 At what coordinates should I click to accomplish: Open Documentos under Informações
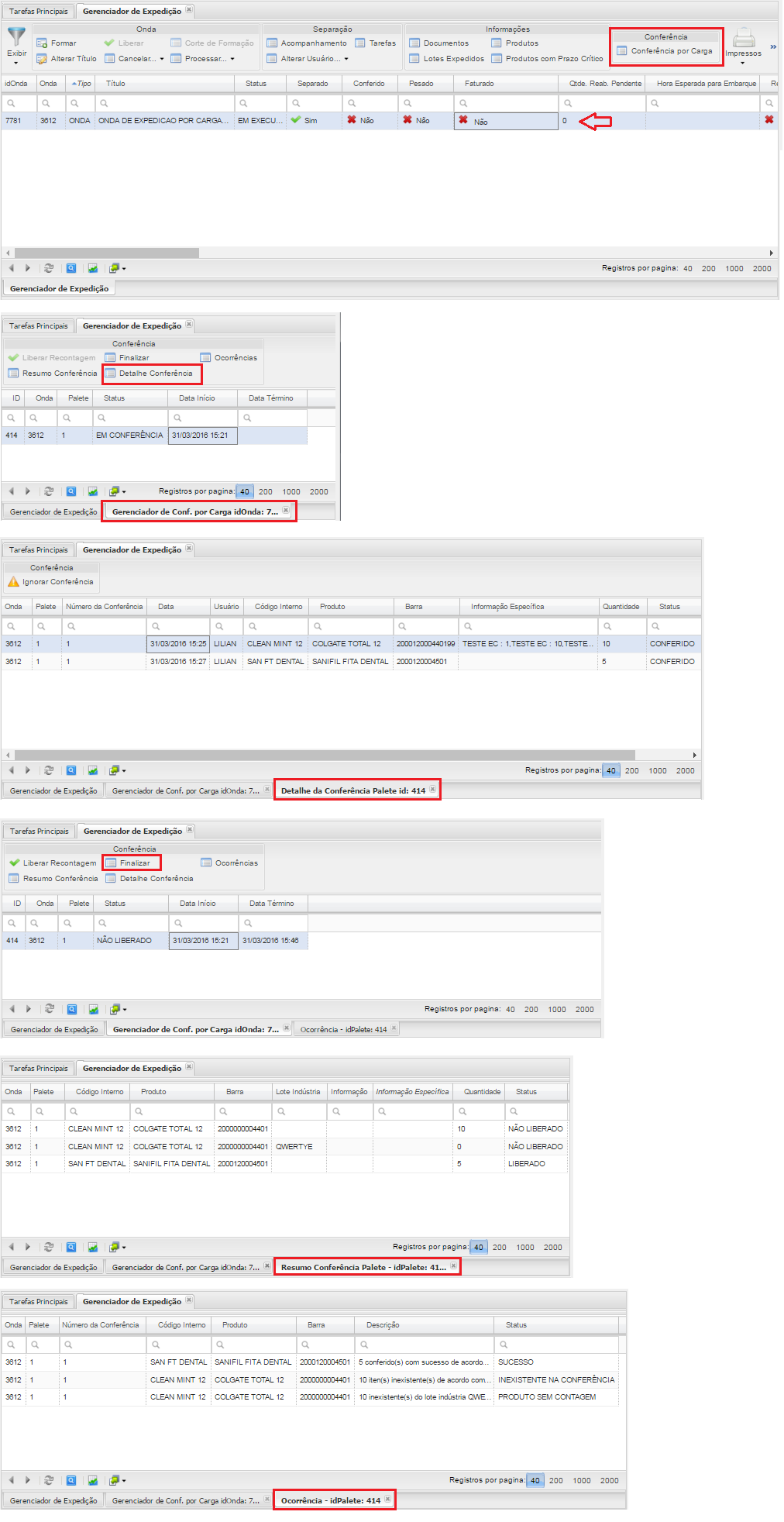[438, 43]
